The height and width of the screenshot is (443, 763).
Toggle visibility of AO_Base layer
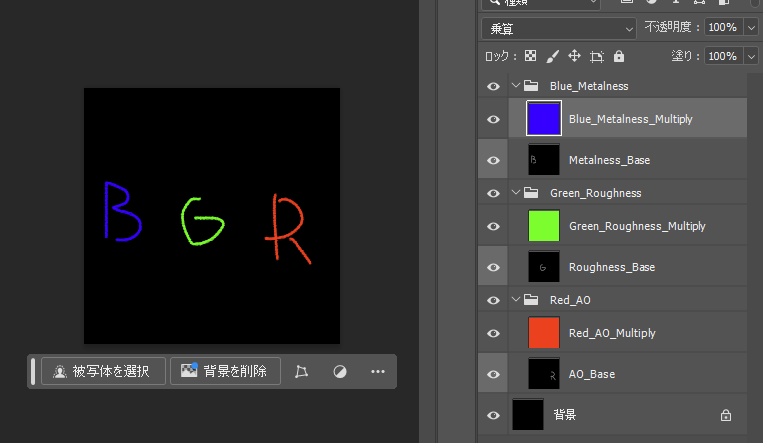[493, 374]
